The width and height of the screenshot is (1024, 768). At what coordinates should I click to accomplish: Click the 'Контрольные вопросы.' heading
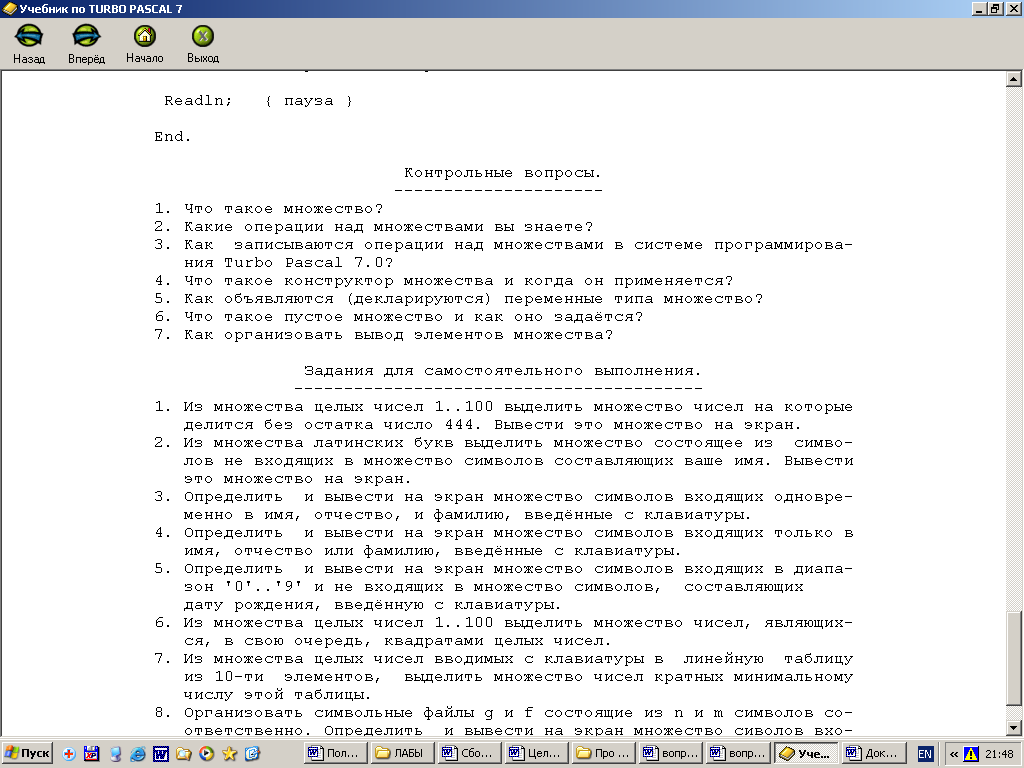point(502,172)
